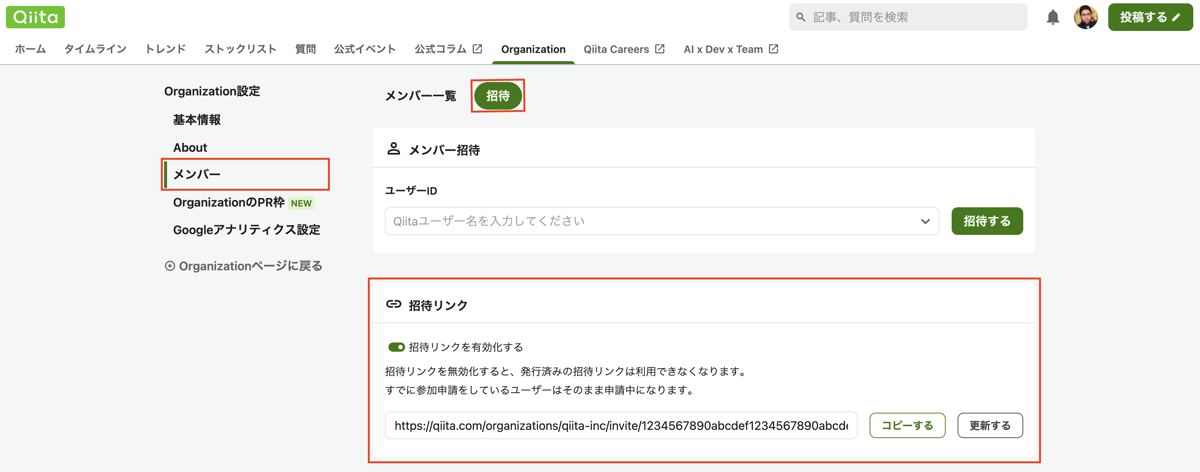Open the AI x Dev x Team link
The width and height of the screenshot is (1200, 472).
(731, 49)
